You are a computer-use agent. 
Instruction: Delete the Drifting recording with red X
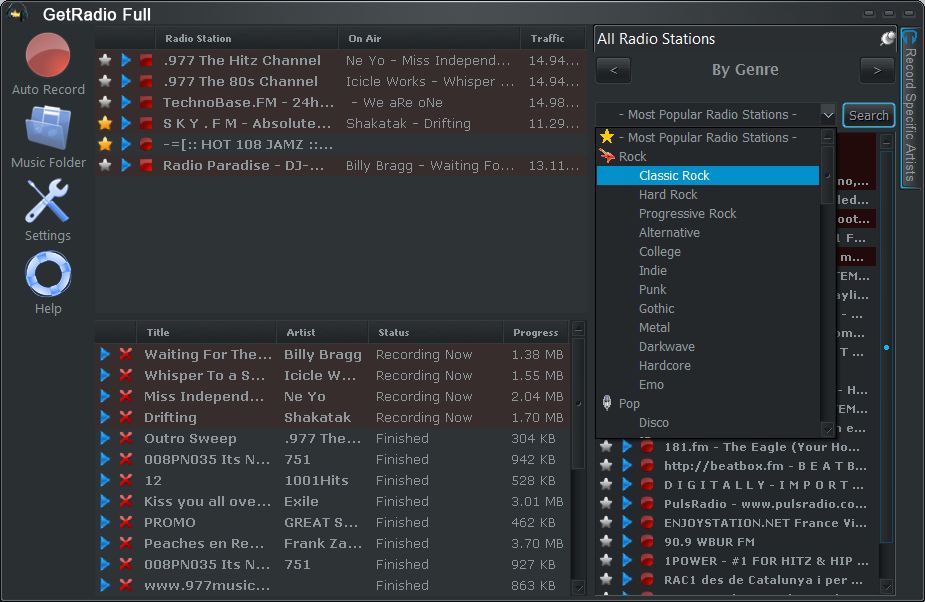(126, 418)
